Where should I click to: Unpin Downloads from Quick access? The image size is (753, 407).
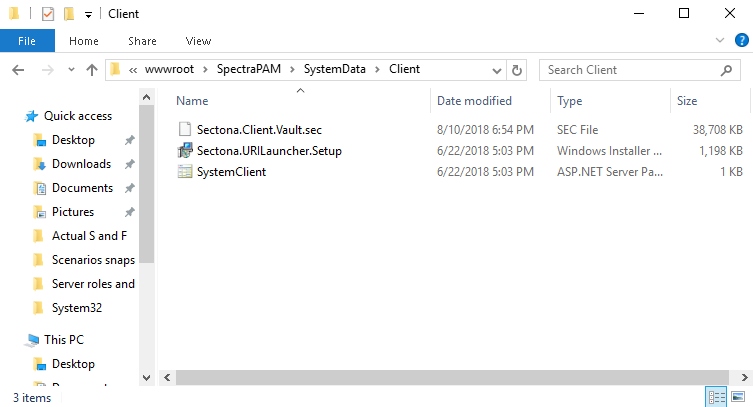tap(130, 164)
